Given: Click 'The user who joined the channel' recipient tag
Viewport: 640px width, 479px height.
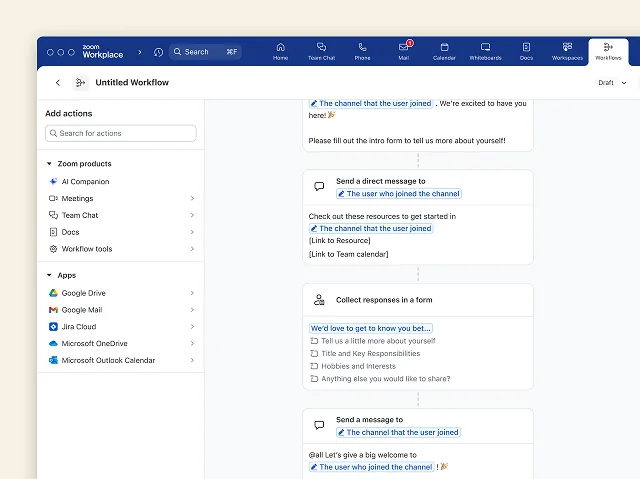Looking at the screenshot, I should 398,194.
